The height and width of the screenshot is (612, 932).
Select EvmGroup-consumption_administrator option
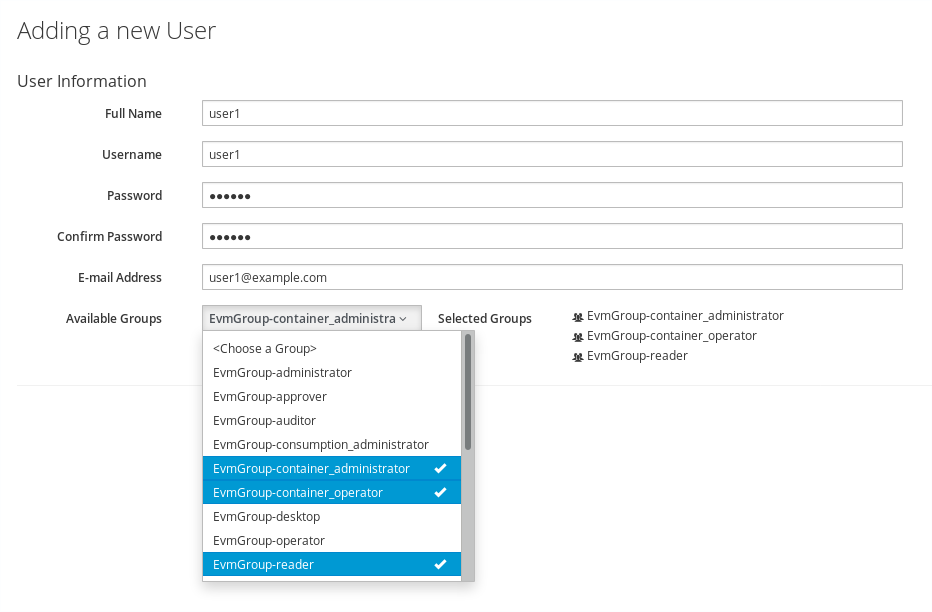tap(320, 445)
